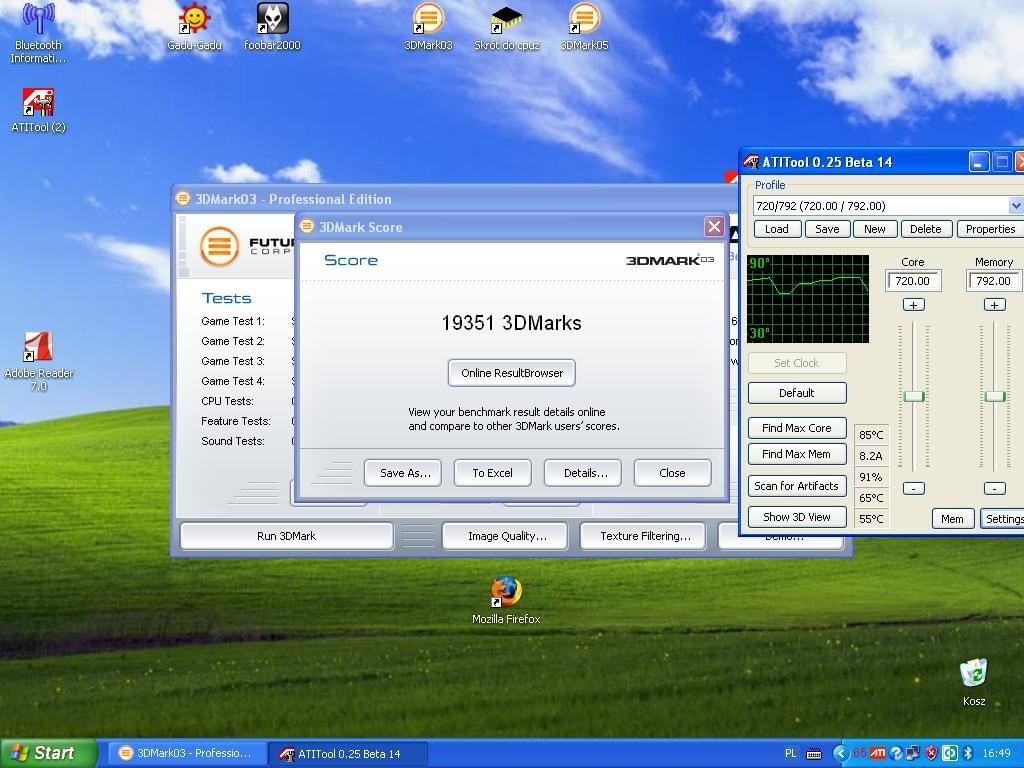Click the ATITool title bar icon

click(751, 161)
